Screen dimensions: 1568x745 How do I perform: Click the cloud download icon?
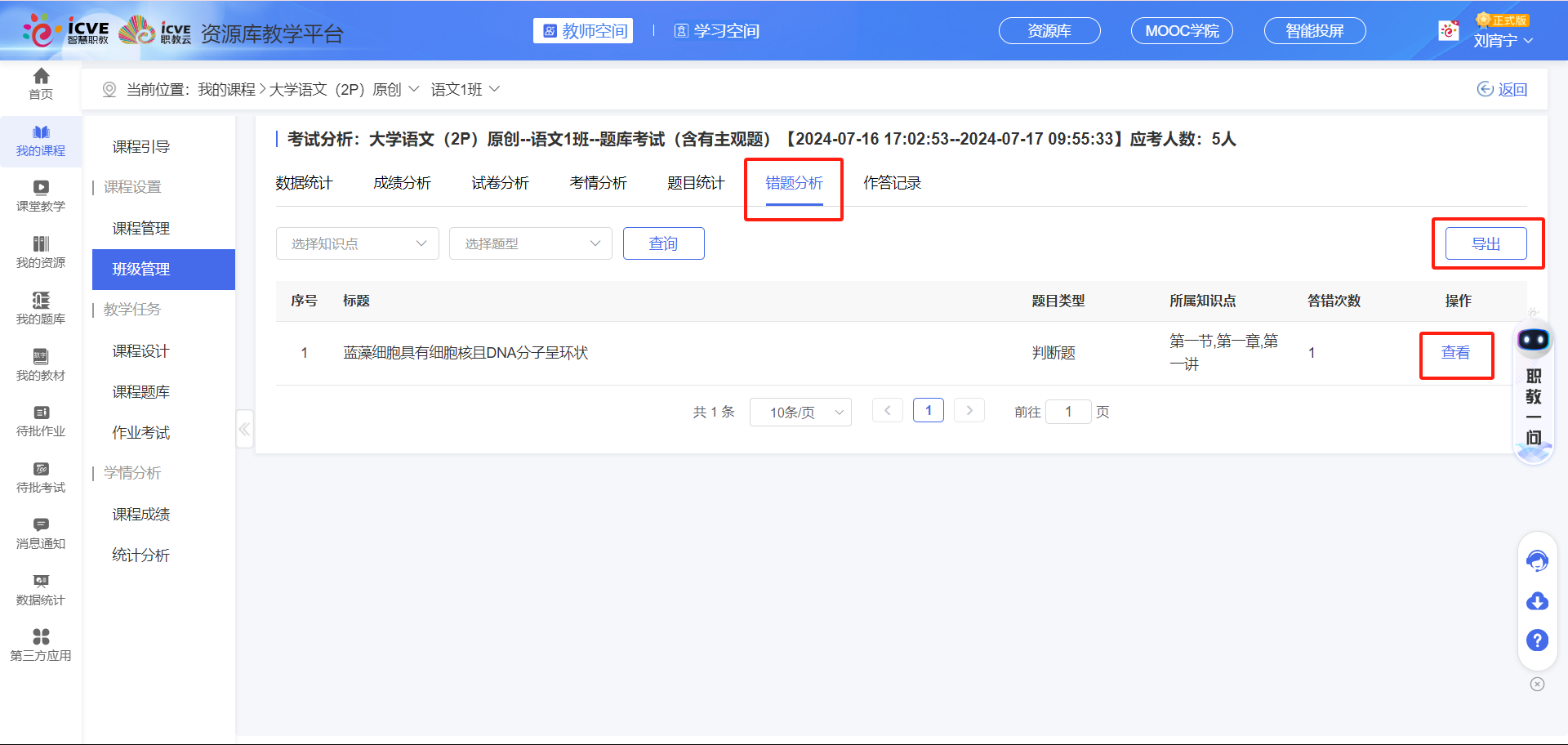(x=1537, y=601)
